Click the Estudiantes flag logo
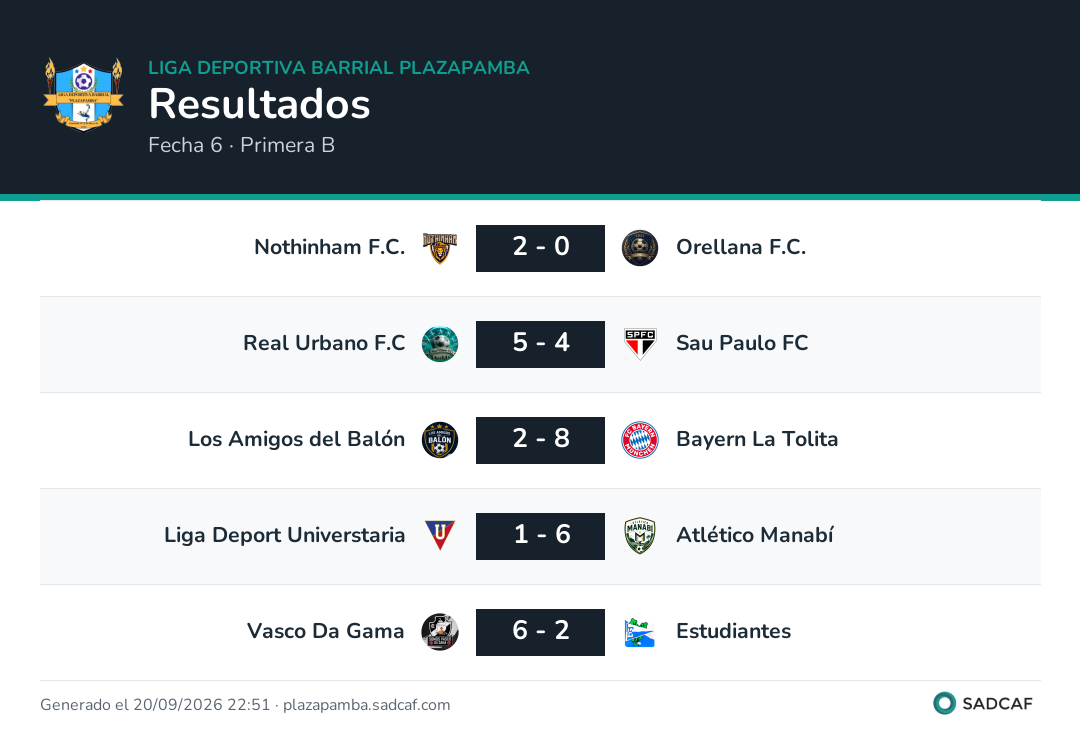The image size is (1080, 756). 639,632
